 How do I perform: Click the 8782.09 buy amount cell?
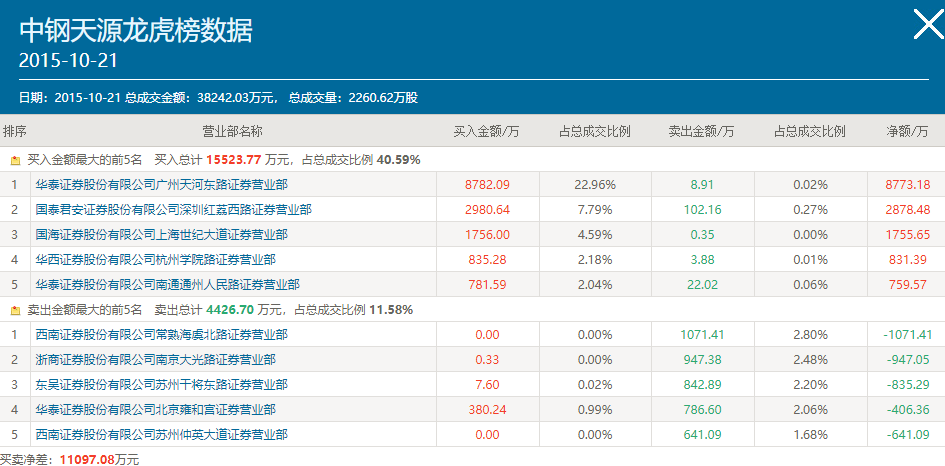(487, 185)
